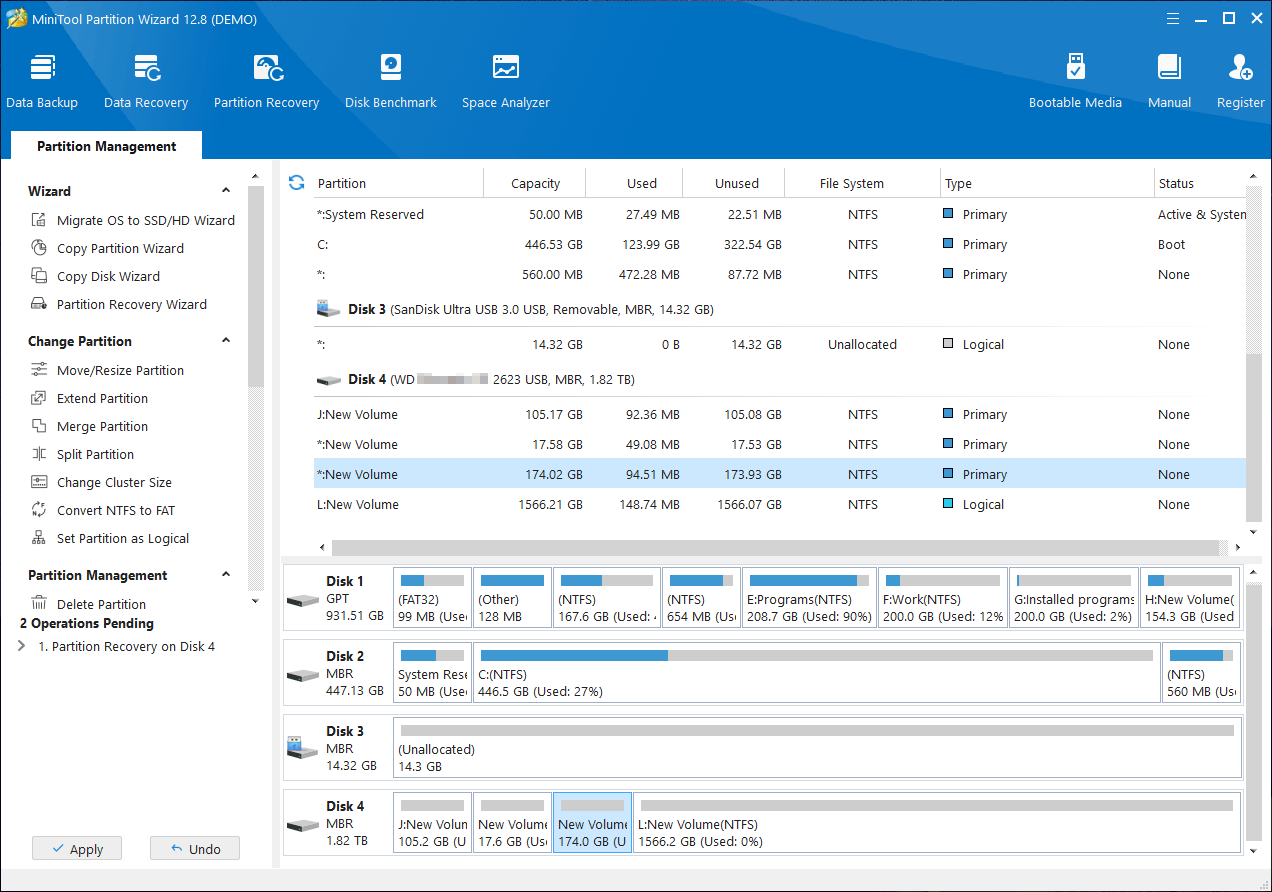Apply pending operations
Image resolution: width=1272 pixels, height=892 pixels.
[77, 849]
